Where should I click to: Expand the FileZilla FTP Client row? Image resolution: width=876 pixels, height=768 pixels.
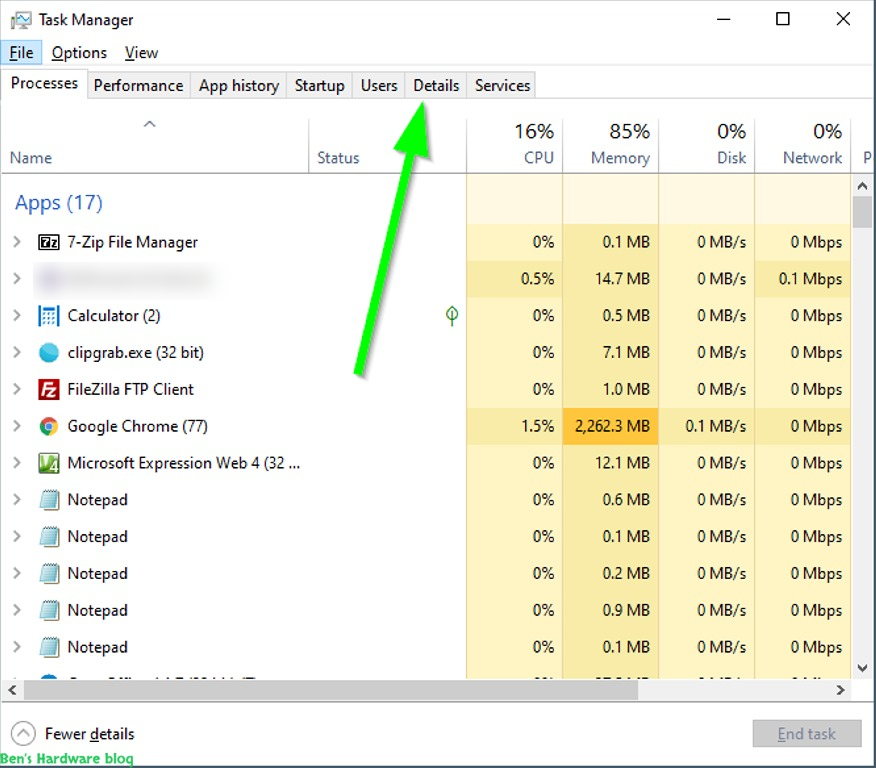click(x=17, y=389)
